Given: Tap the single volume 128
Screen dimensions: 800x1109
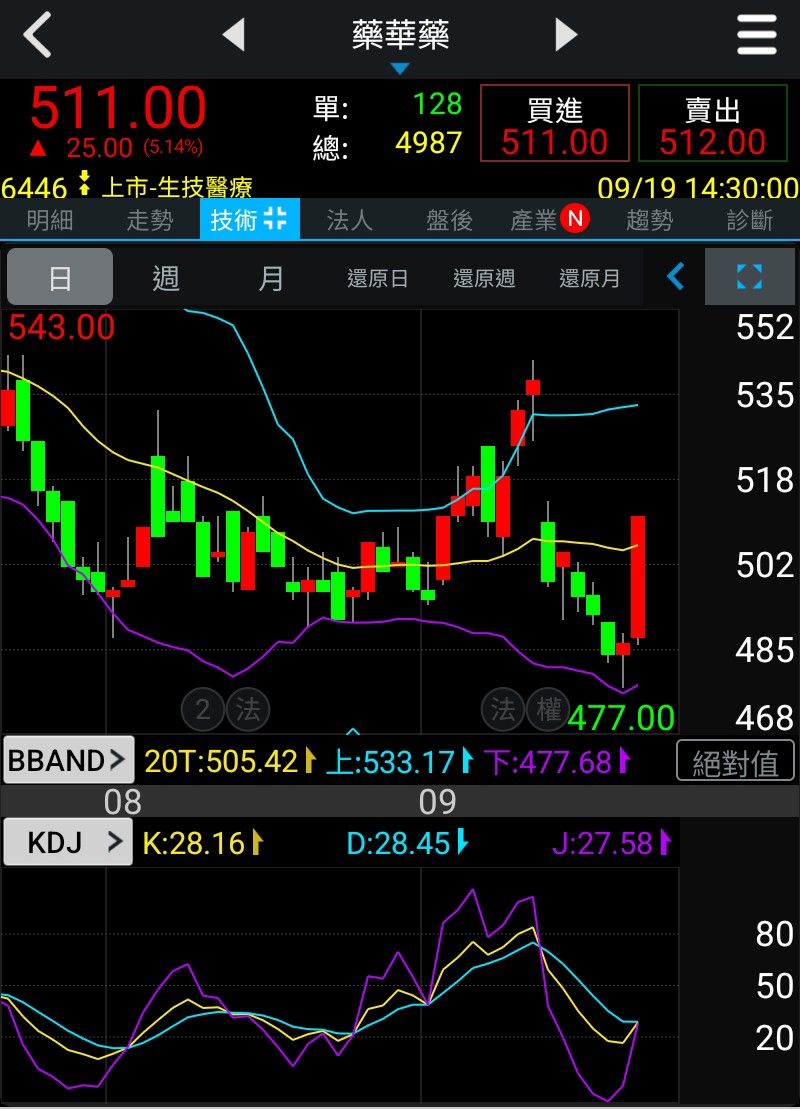Looking at the screenshot, I should pos(437,104).
